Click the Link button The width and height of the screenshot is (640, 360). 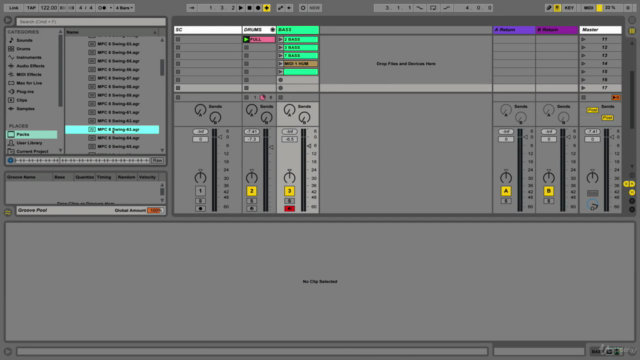coord(13,8)
